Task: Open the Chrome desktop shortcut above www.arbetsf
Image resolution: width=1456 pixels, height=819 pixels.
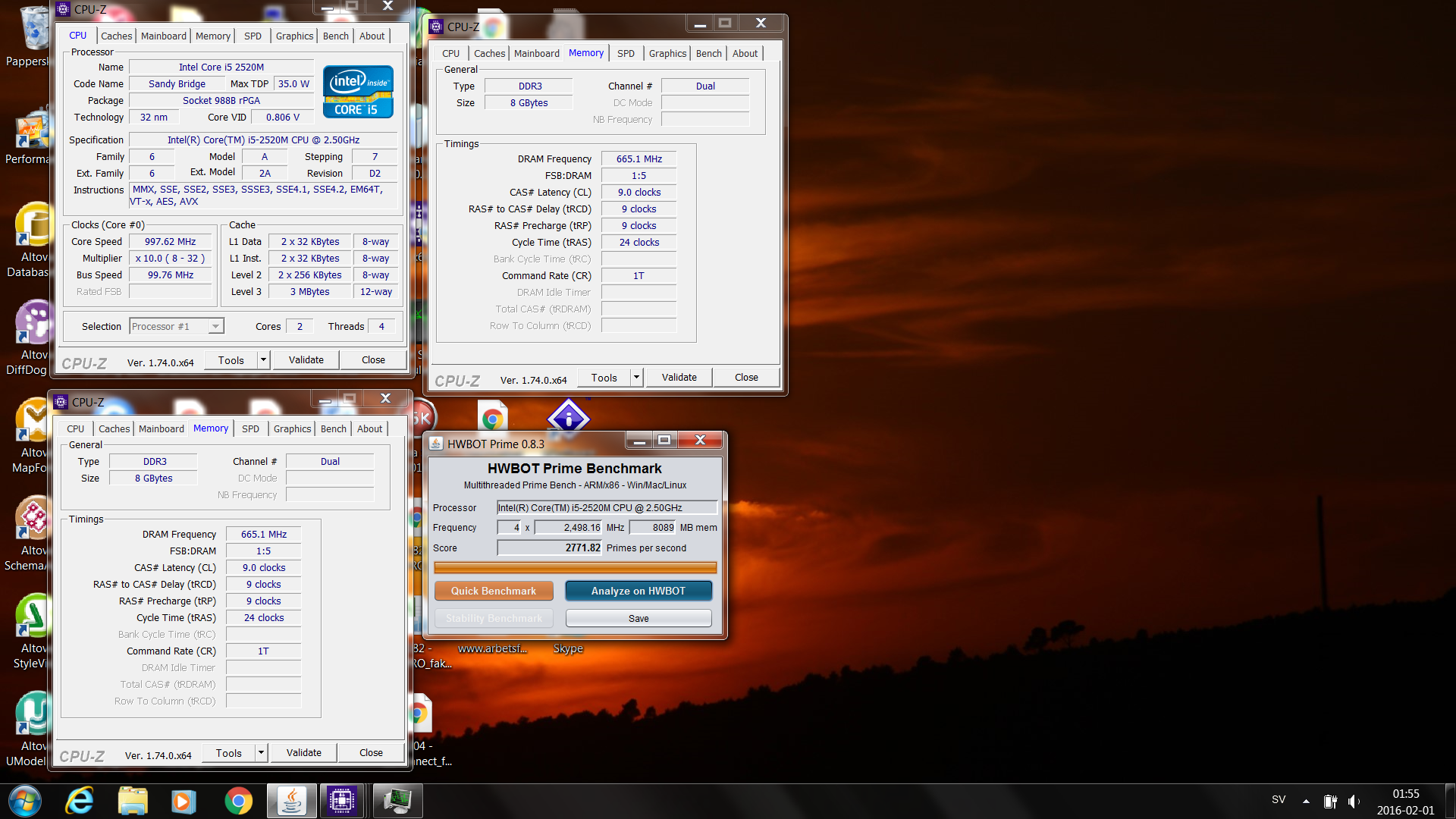Action: pyautogui.click(x=493, y=418)
